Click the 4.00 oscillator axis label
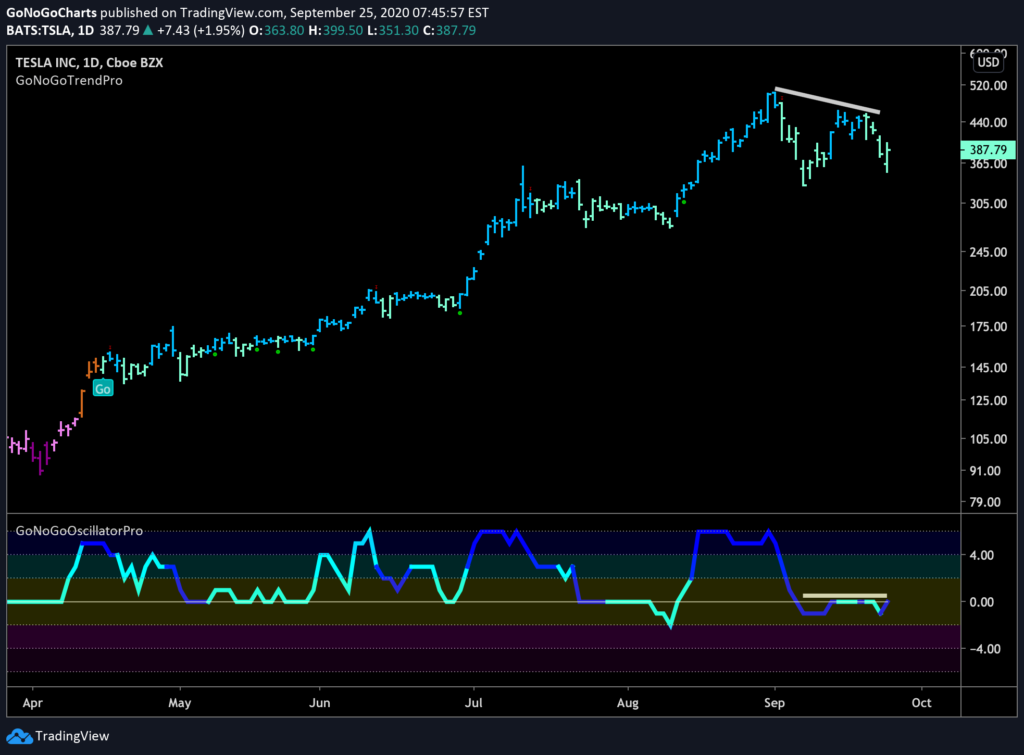The image size is (1024, 755). [982, 555]
